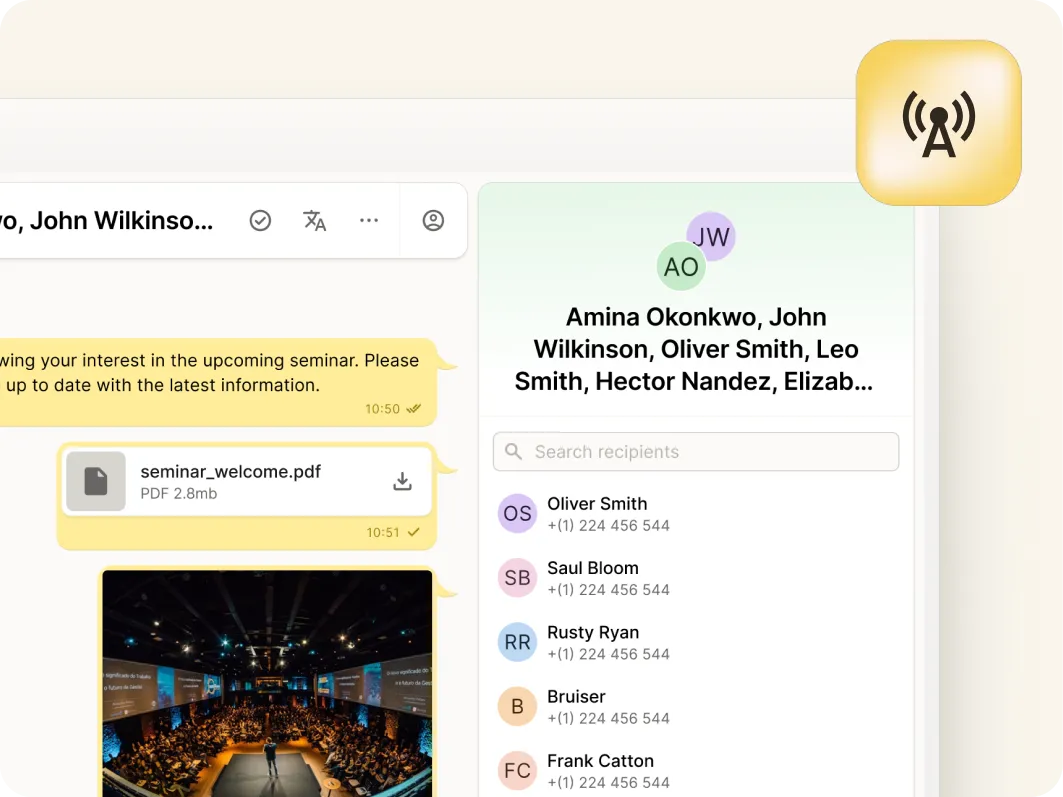
Task: Click the seminar_welcome.pdf file name
Action: [230, 472]
